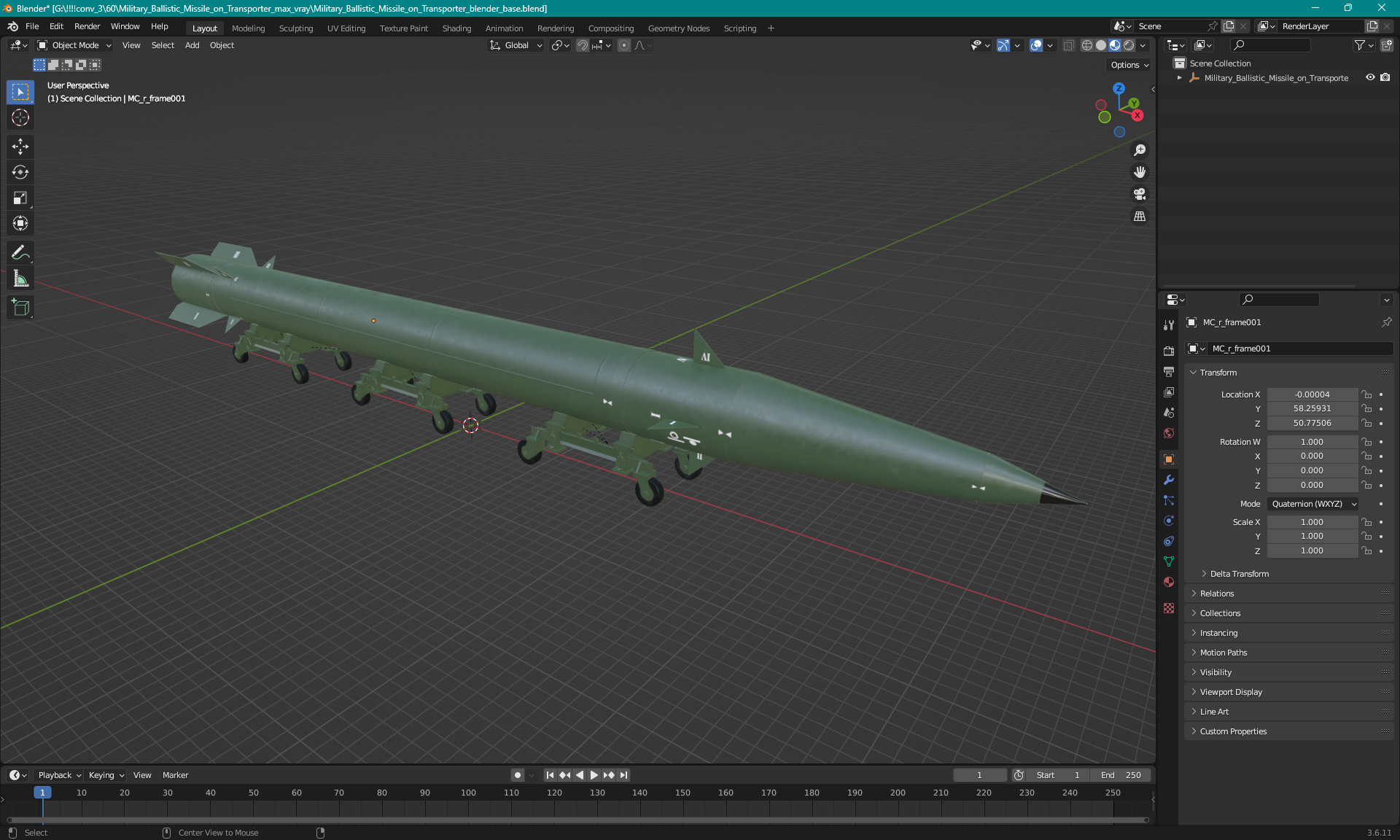Switch orthographic/perspective grid icon
Screen dimensions: 1400x840
tap(1139, 217)
